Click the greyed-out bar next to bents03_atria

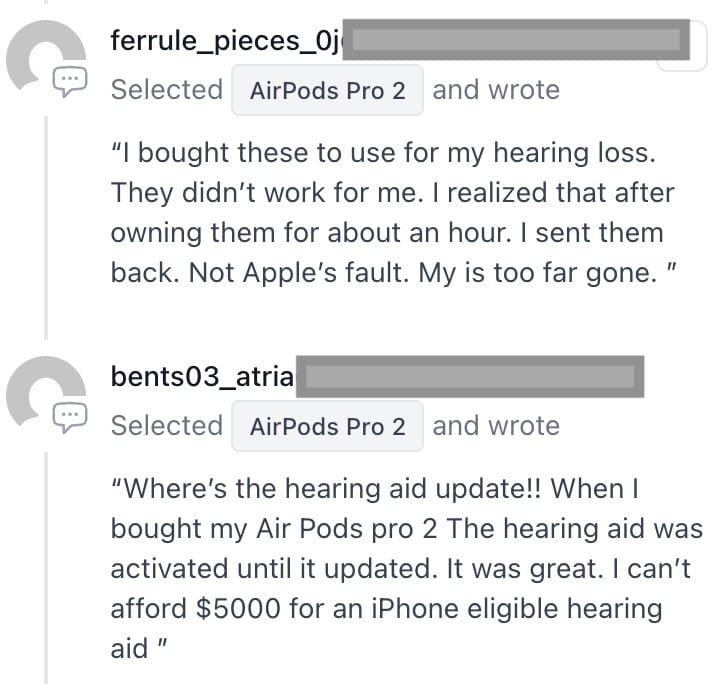[472, 377]
